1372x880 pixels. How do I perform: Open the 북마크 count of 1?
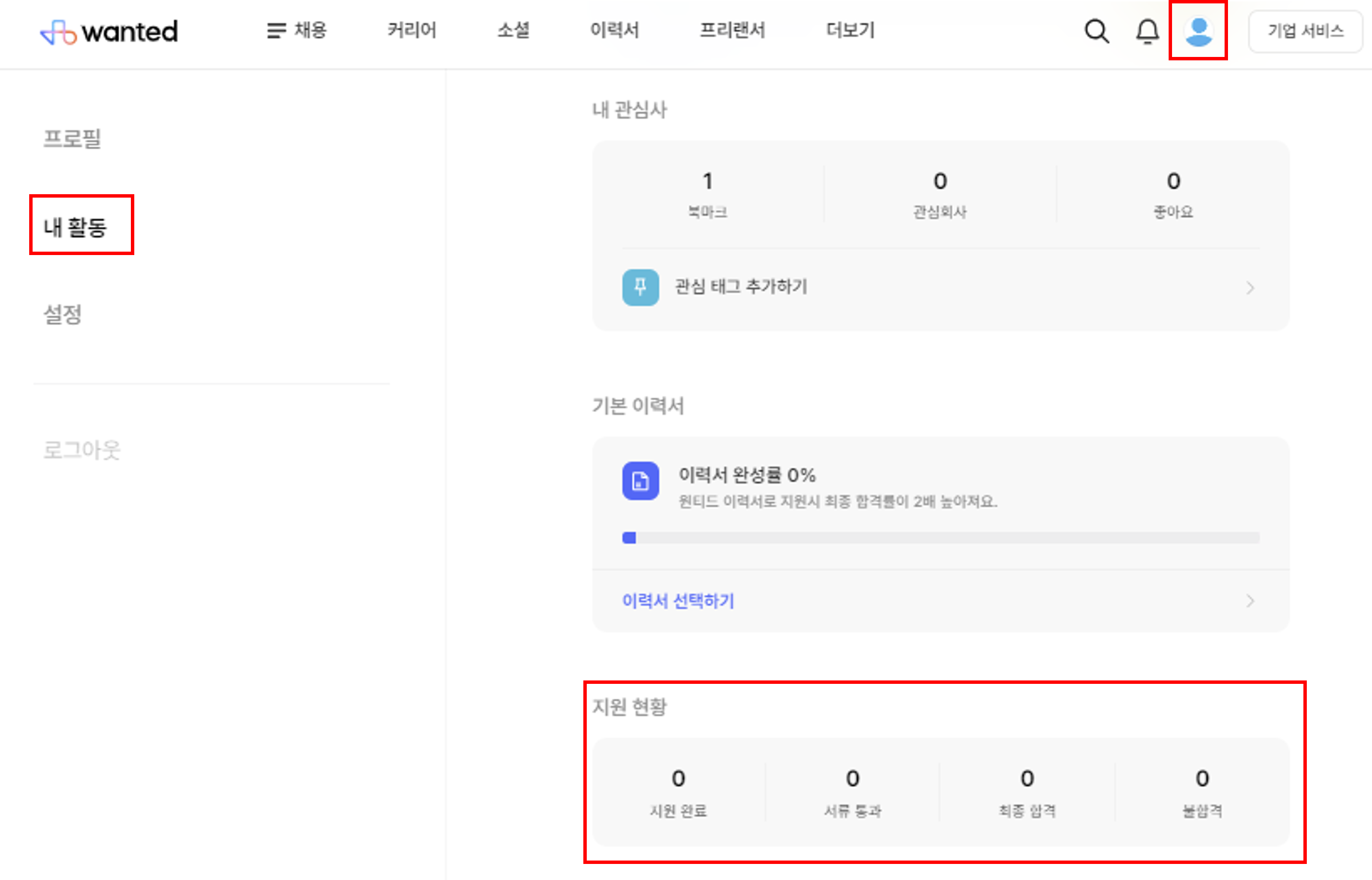point(708,195)
